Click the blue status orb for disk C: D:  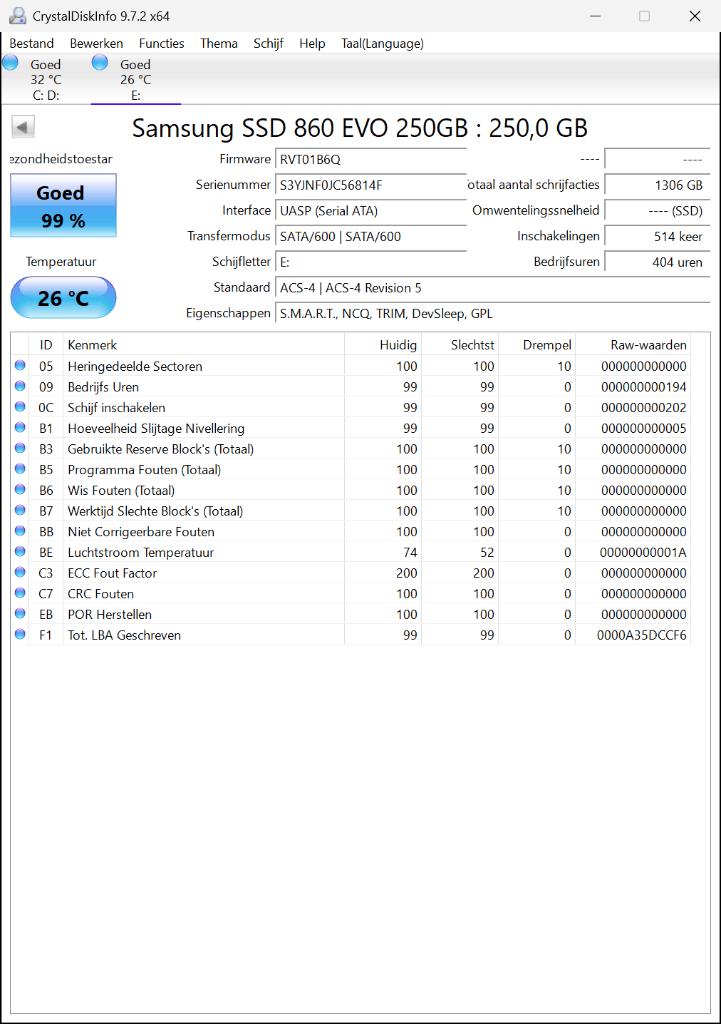10,63
